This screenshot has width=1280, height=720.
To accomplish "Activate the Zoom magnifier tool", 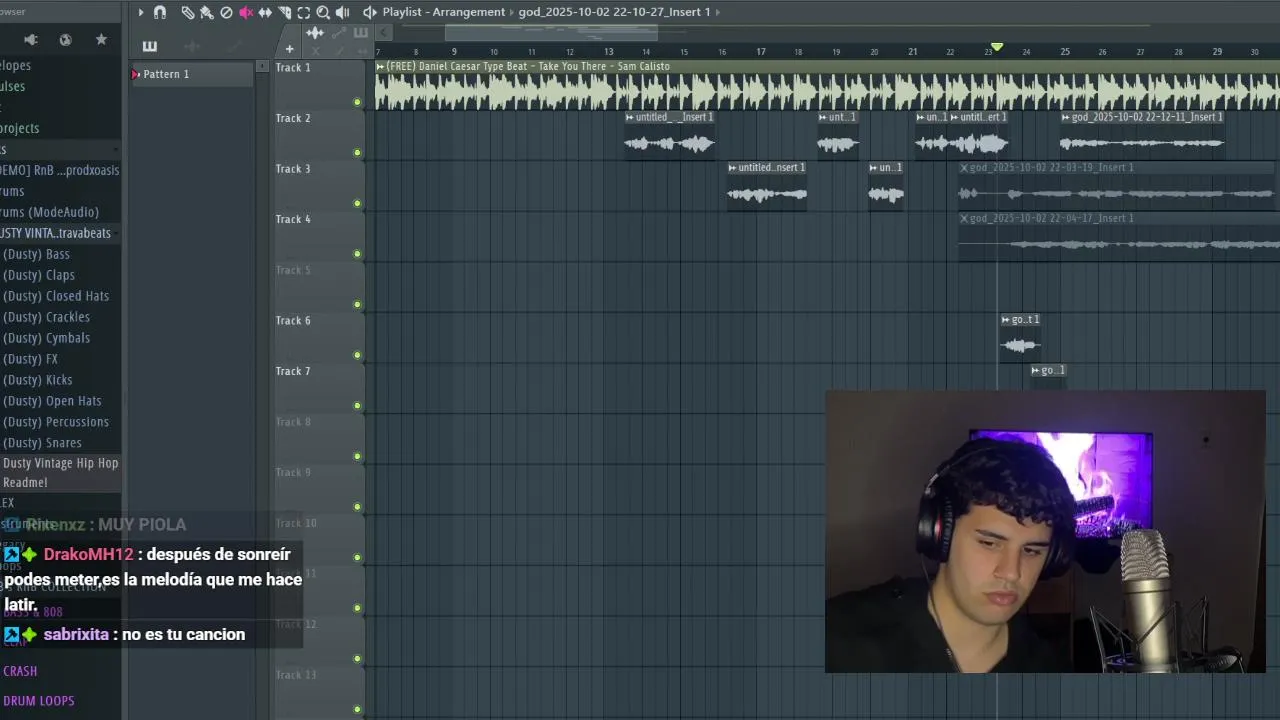I will [x=323, y=12].
